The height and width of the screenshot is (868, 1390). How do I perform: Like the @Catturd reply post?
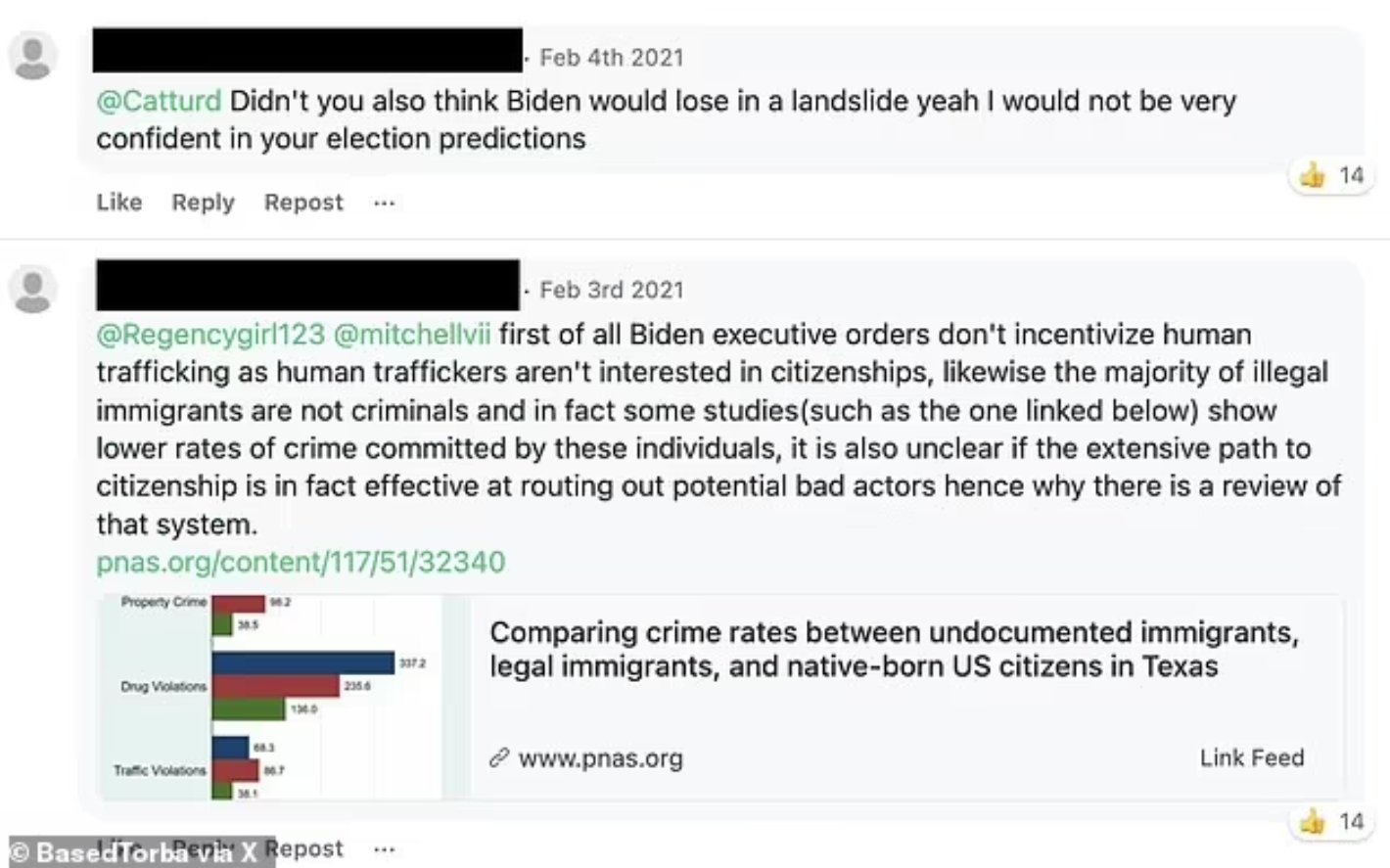[x=118, y=203]
